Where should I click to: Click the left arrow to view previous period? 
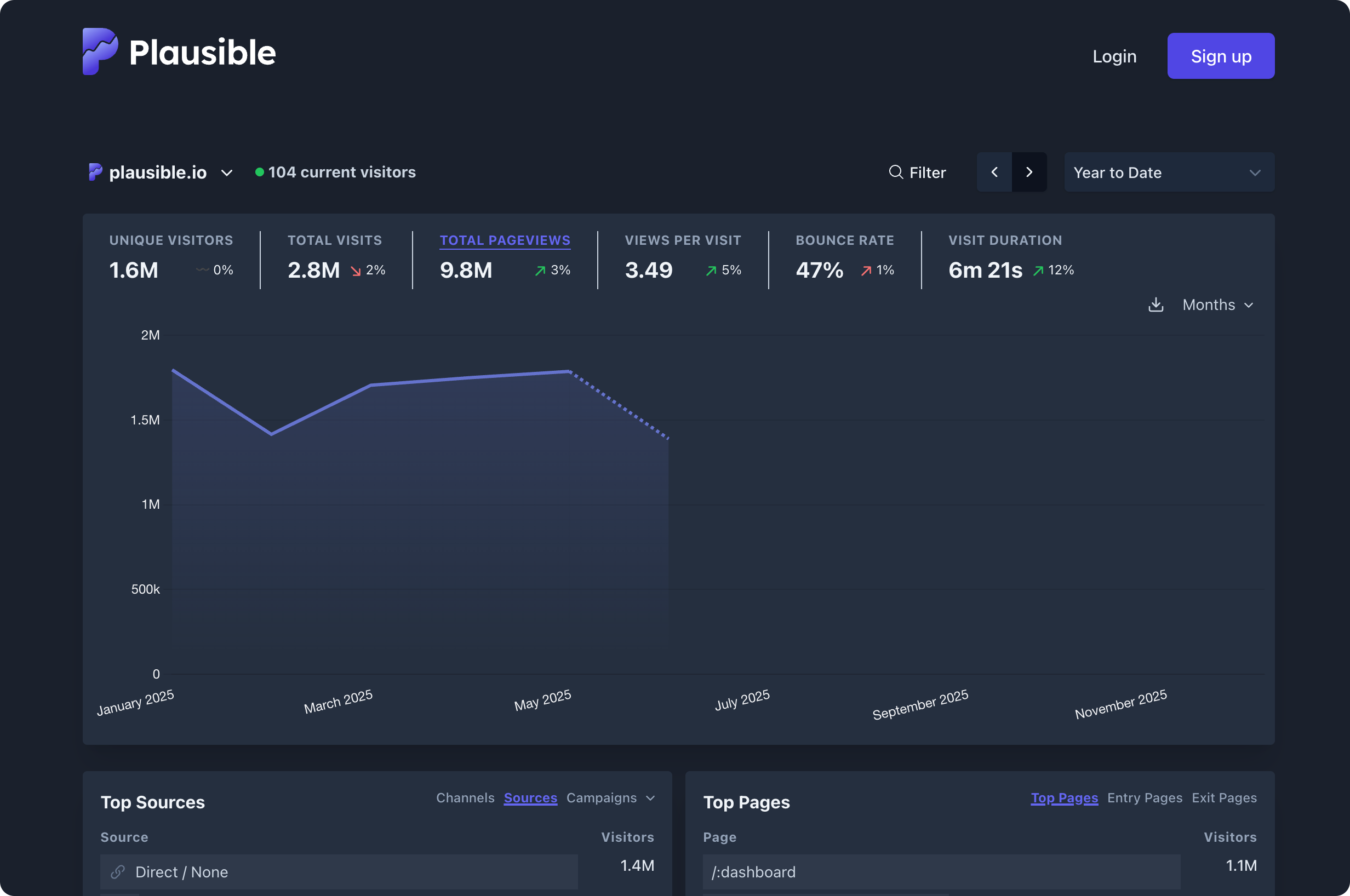click(994, 172)
